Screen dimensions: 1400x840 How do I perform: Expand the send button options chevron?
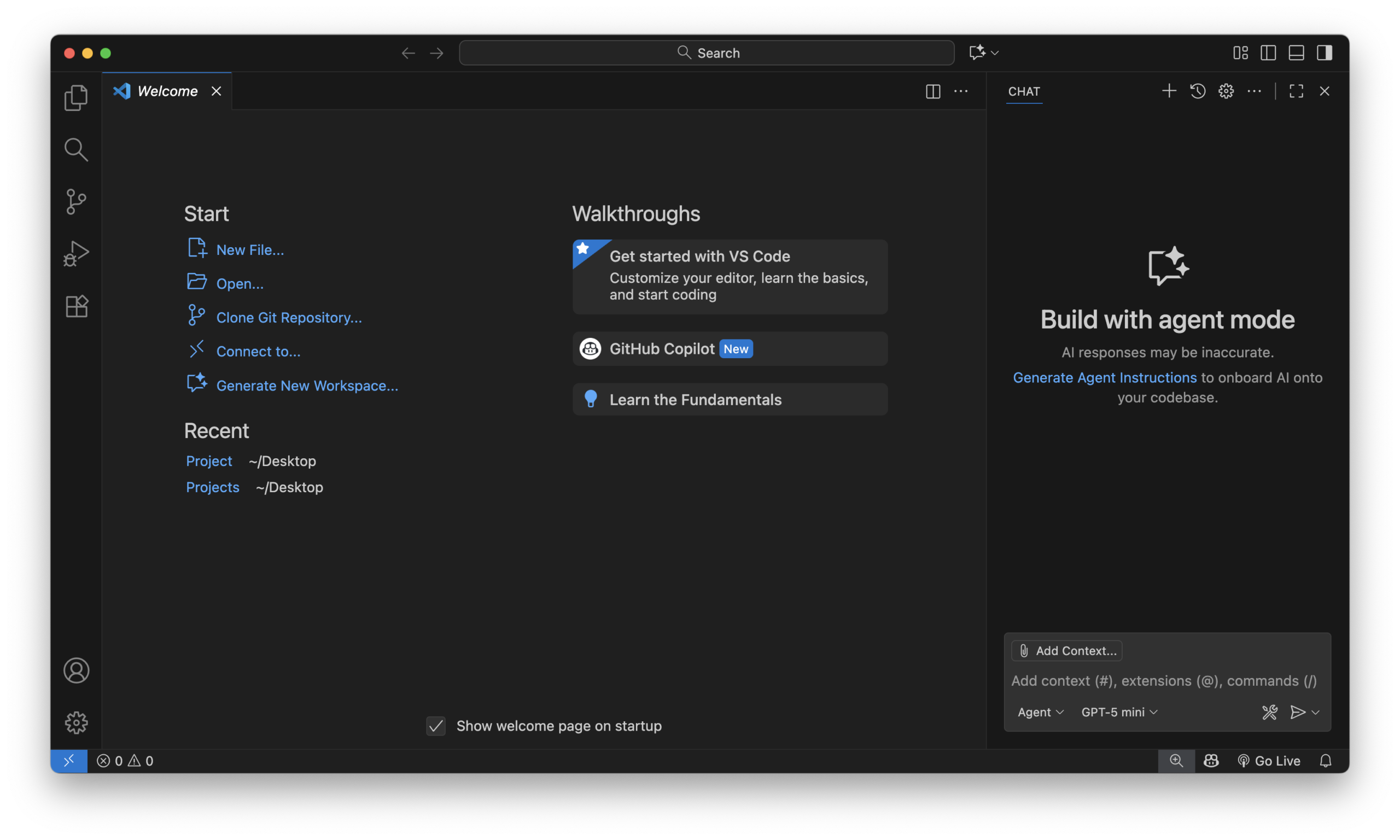pos(1316,712)
